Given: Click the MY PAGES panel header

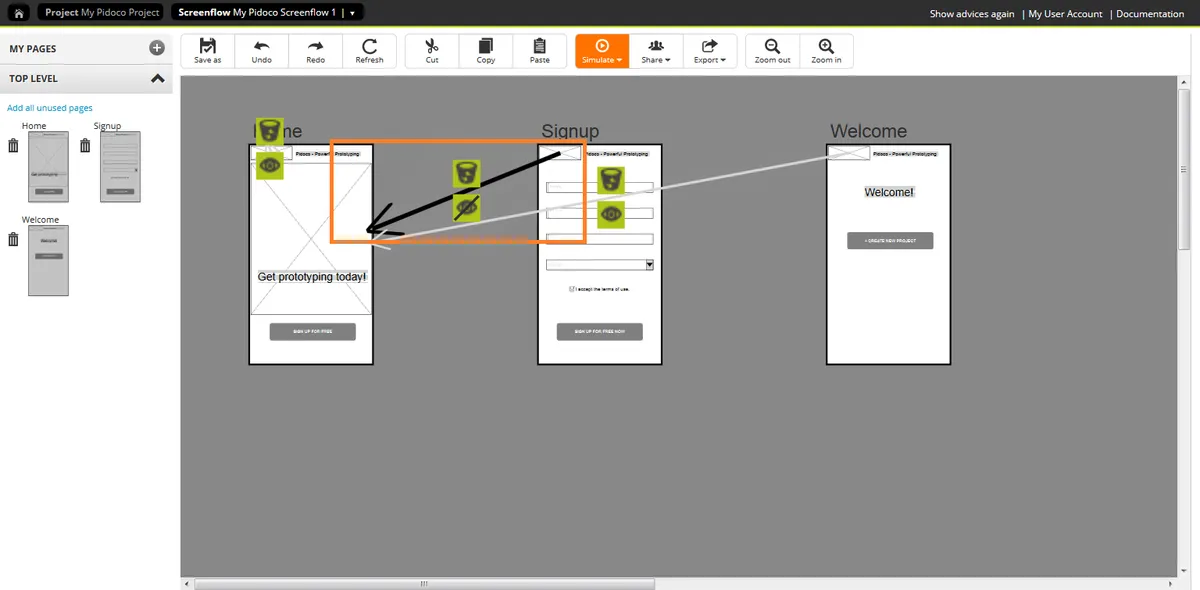Looking at the screenshot, I should click(x=86, y=48).
